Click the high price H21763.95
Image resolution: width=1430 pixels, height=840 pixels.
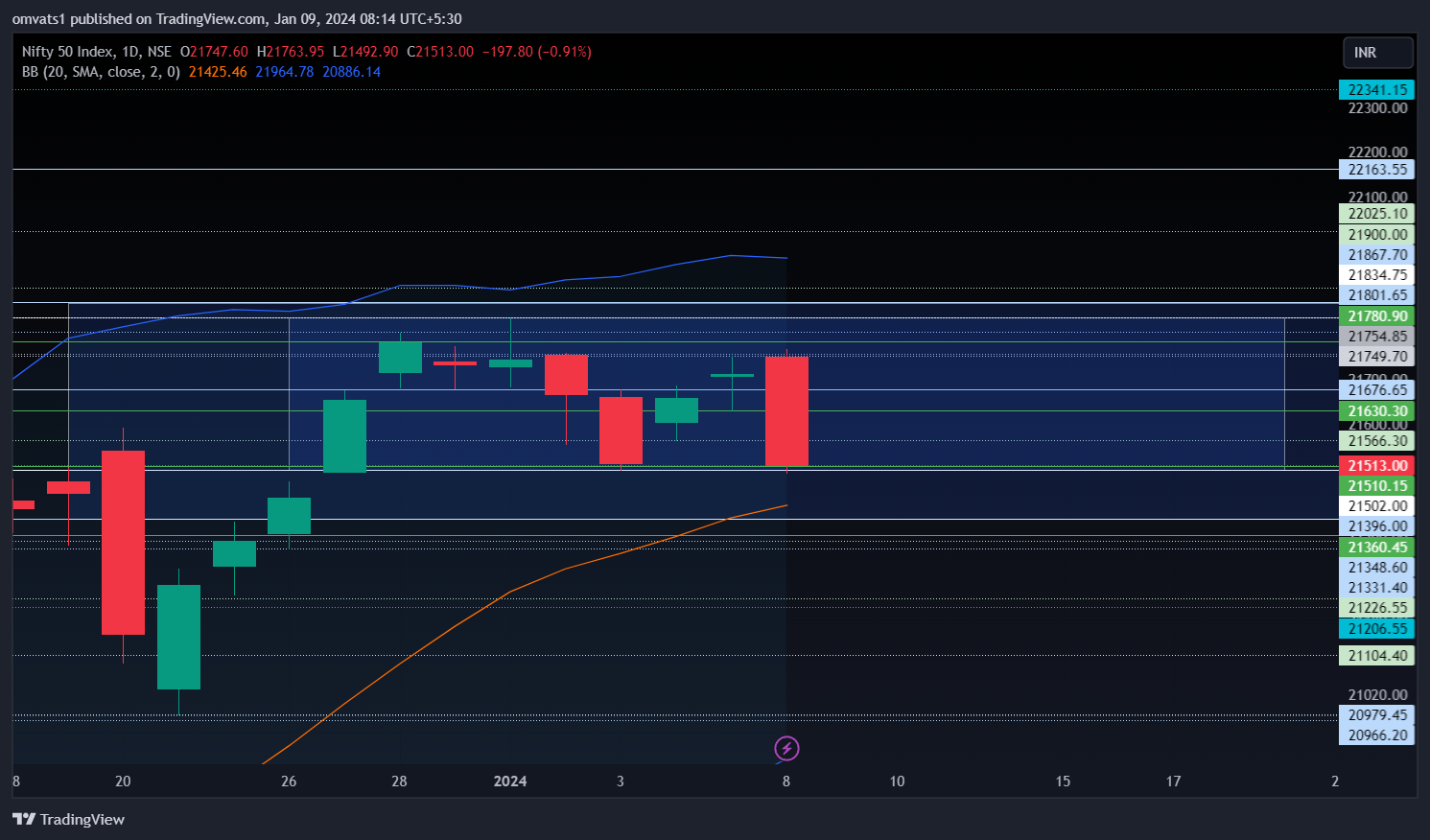291,52
